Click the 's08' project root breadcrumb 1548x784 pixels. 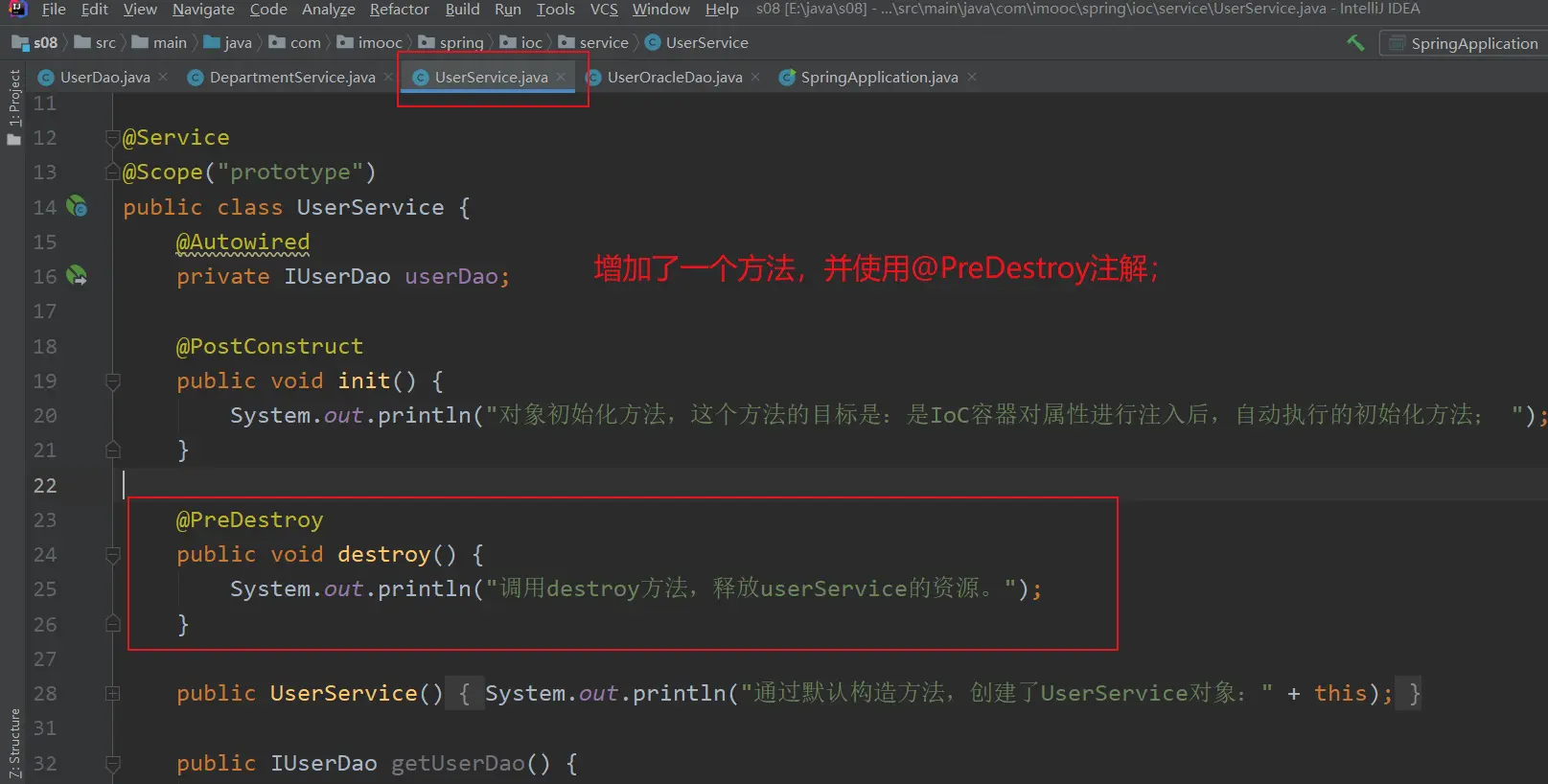[x=44, y=43]
